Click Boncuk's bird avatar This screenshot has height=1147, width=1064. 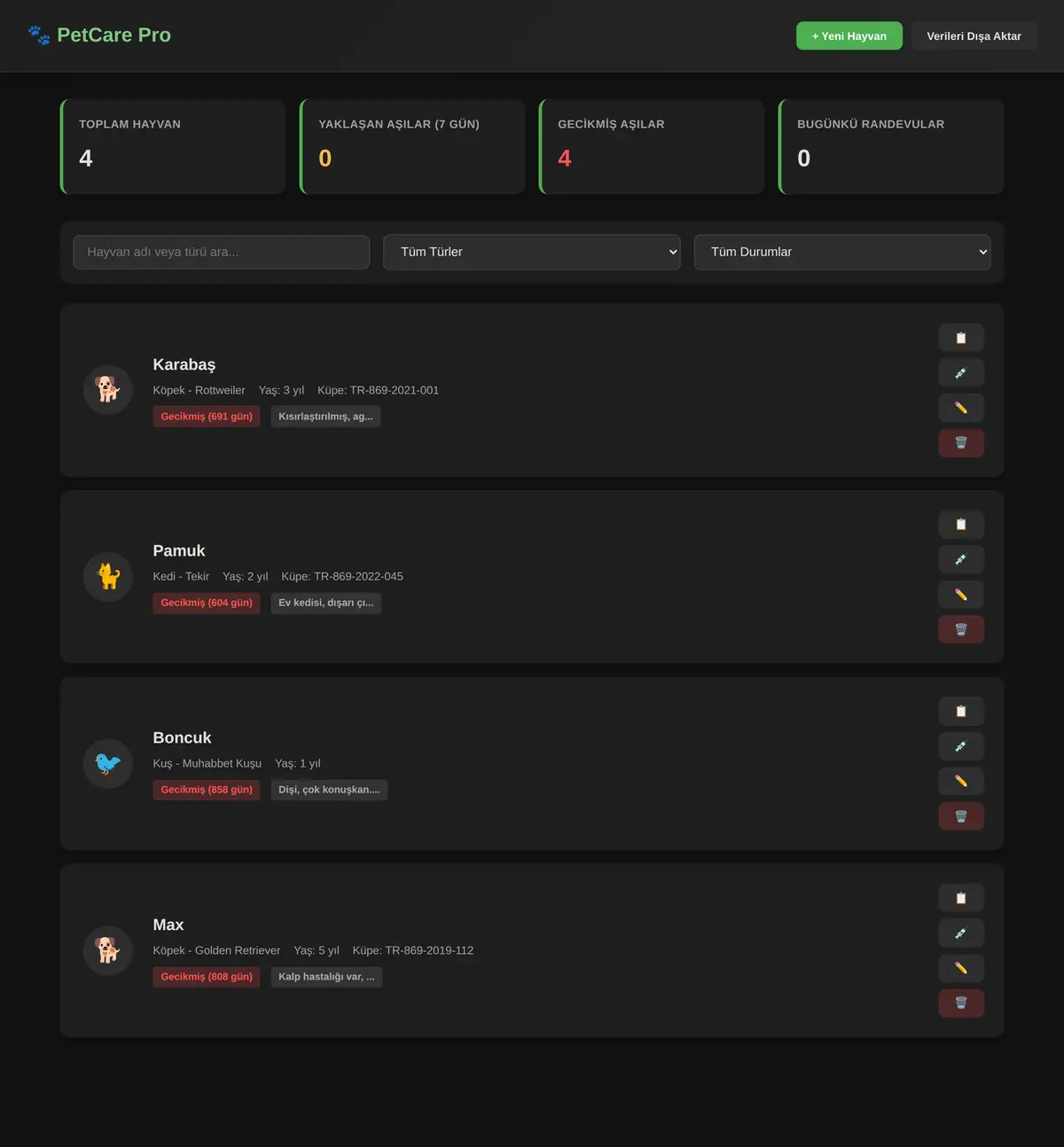tap(108, 763)
